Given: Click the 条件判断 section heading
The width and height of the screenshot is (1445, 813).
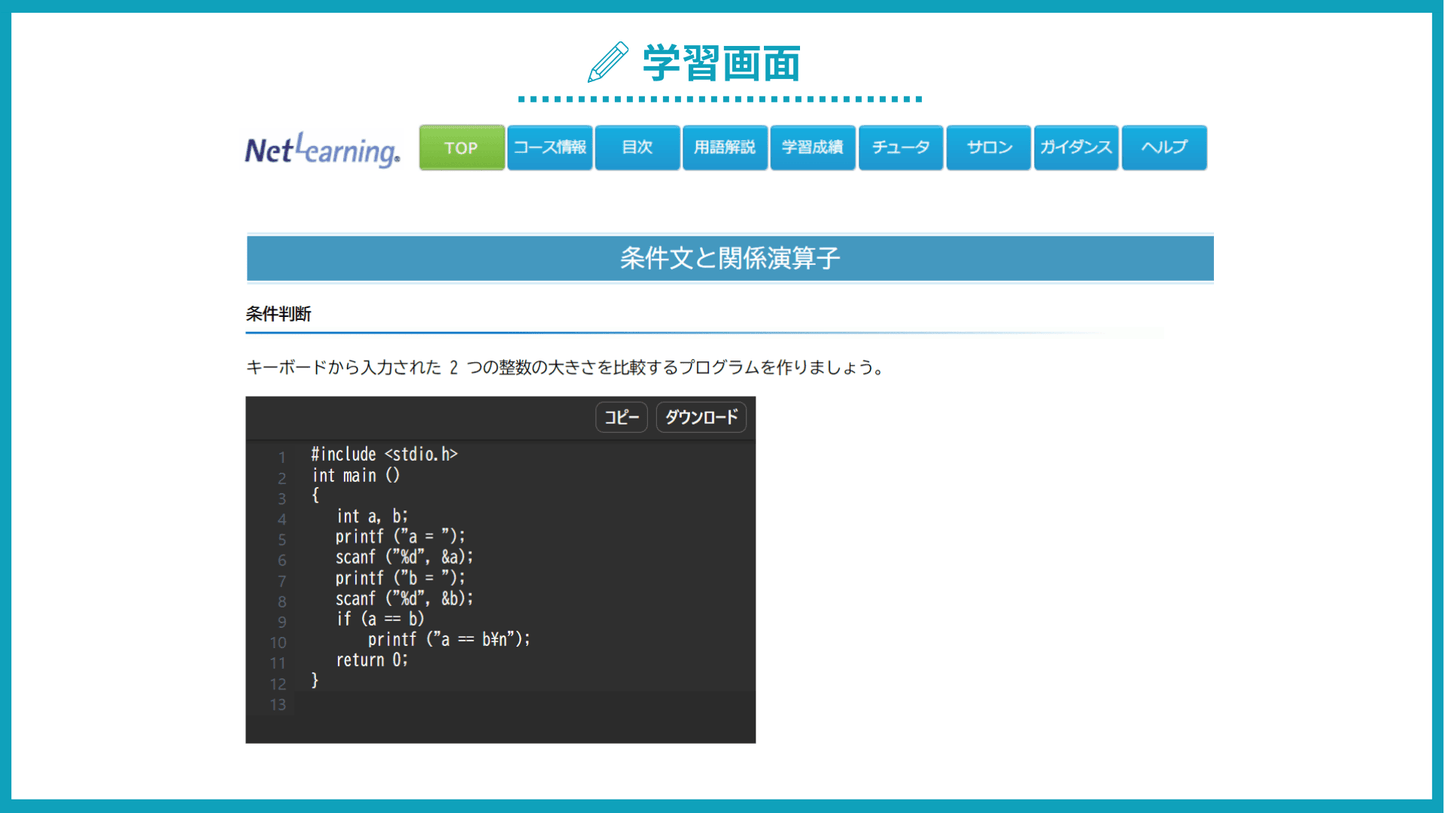Looking at the screenshot, I should [279, 314].
